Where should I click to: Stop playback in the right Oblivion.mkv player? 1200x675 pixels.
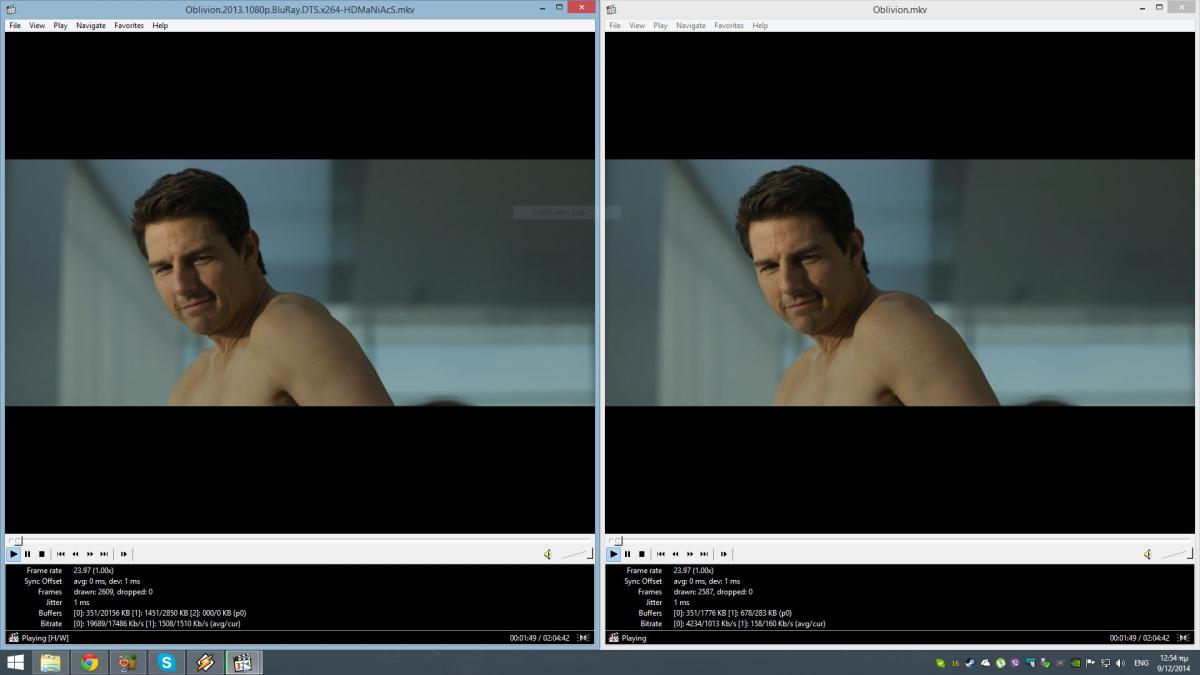642,554
